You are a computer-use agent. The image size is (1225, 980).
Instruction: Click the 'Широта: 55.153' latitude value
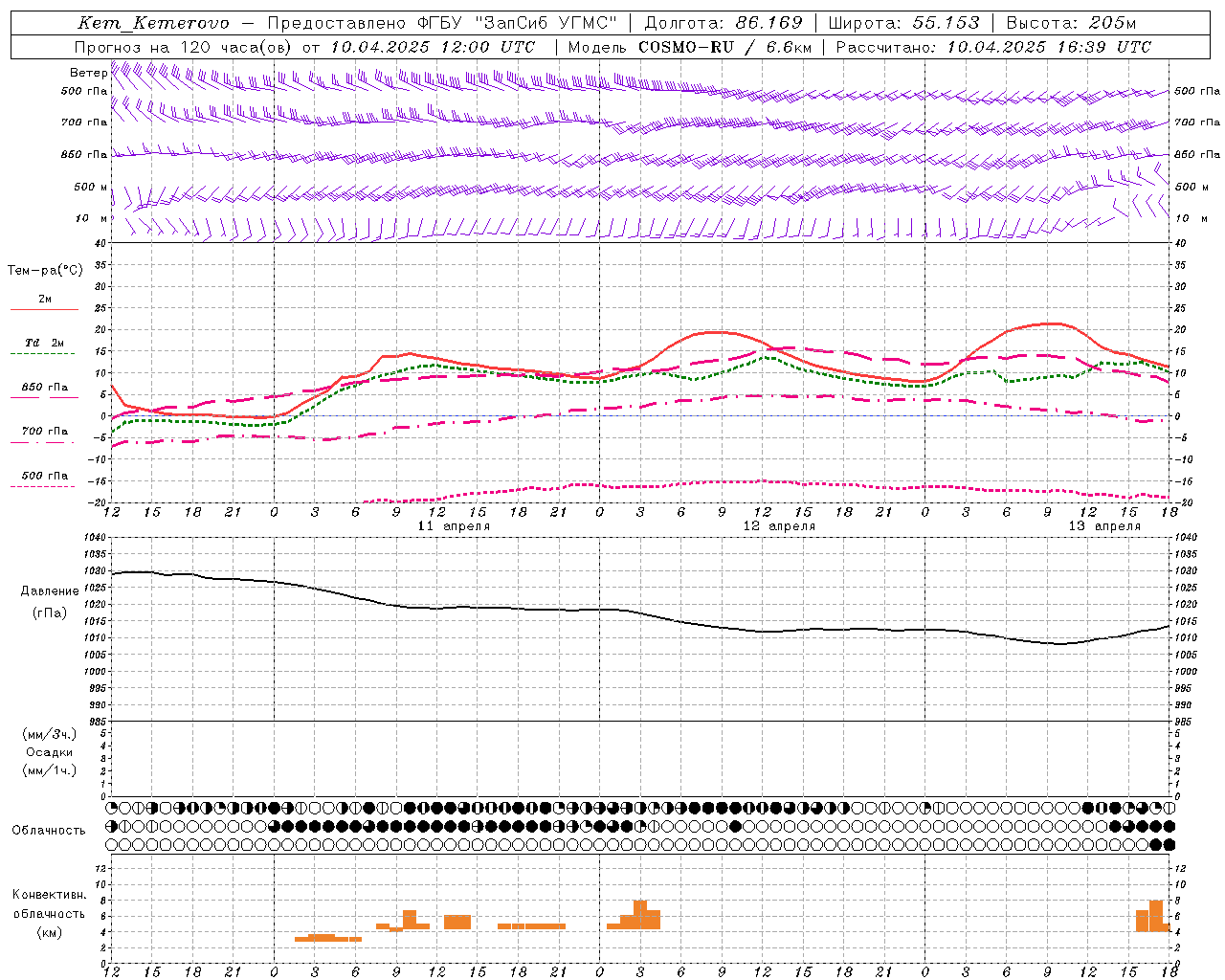[904, 23]
